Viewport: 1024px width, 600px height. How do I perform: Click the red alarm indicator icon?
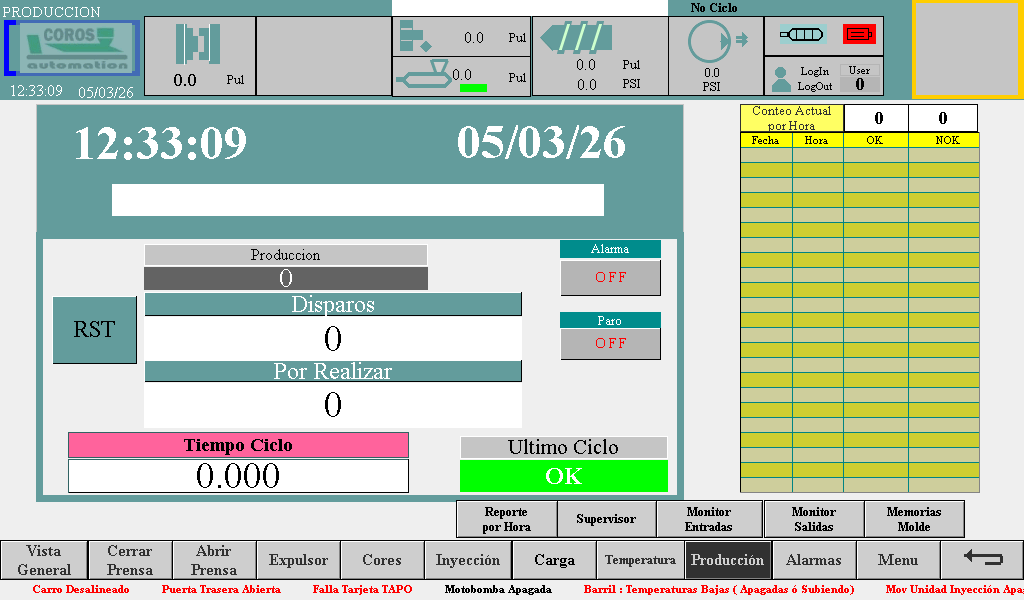click(x=859, y=34)
